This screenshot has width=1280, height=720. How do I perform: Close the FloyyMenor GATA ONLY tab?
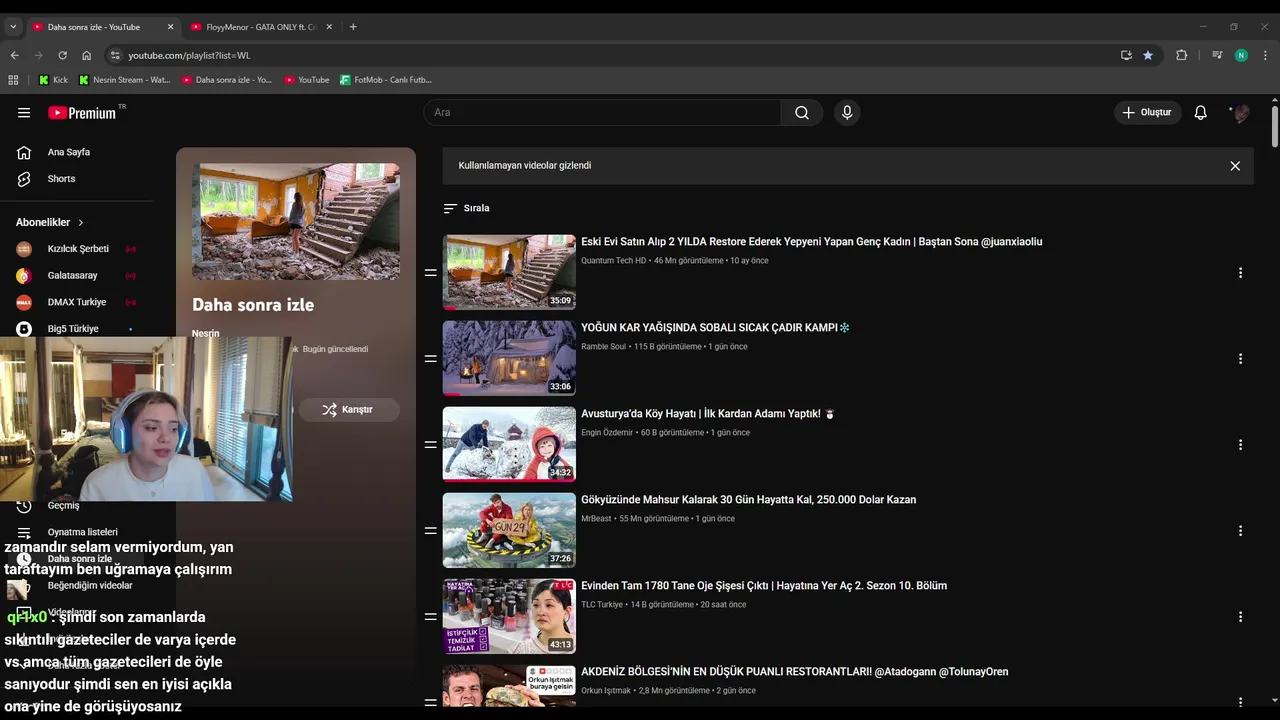329,27
